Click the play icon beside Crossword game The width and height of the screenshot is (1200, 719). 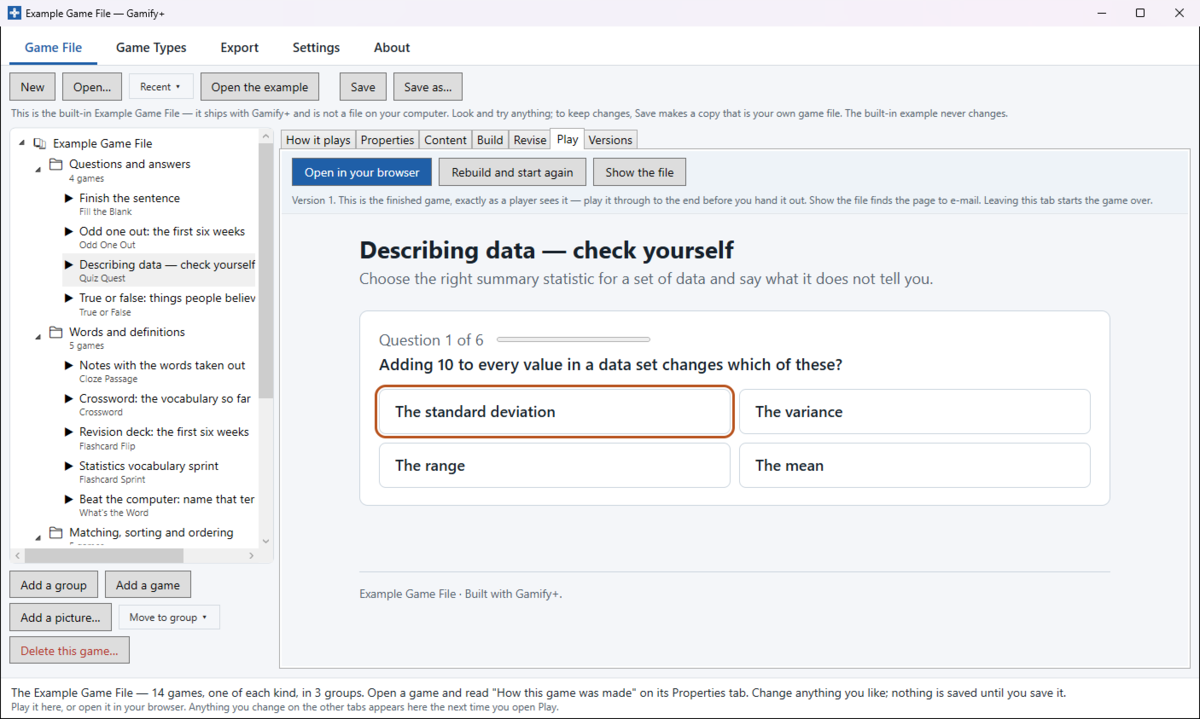pyautogui.click(x=69, y=399)
